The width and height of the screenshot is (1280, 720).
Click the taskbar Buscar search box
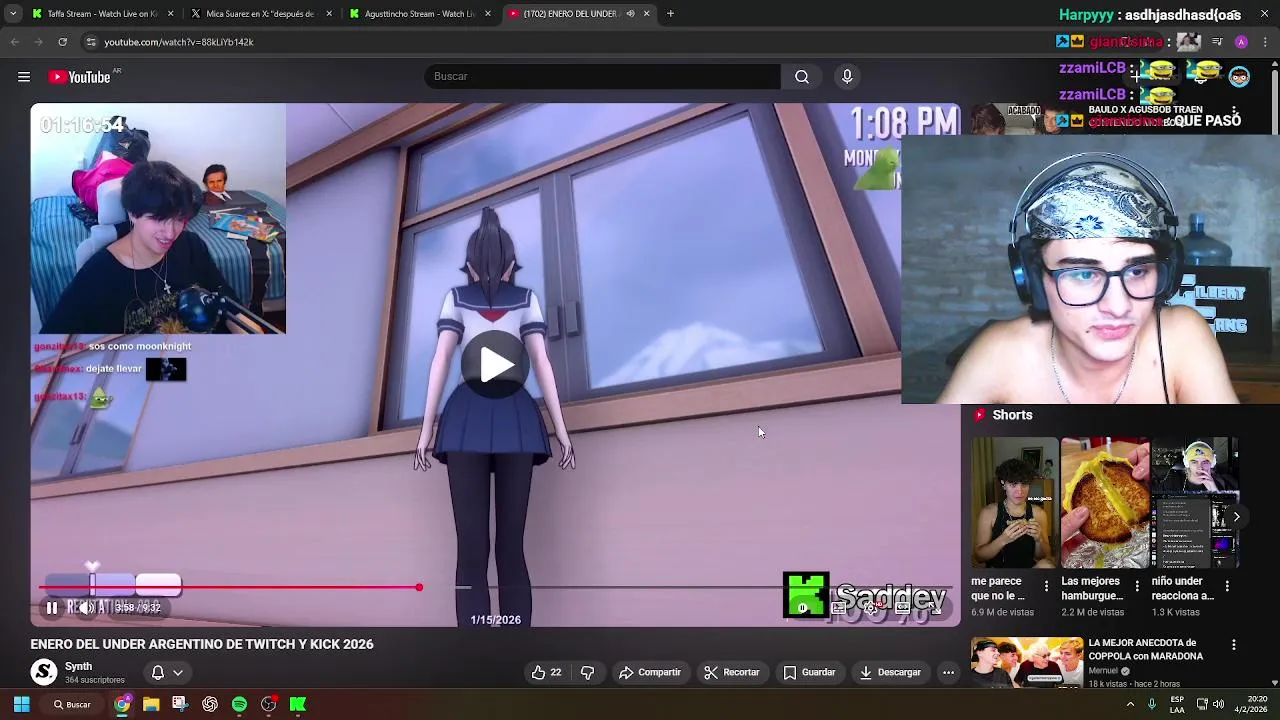point(74,704)
